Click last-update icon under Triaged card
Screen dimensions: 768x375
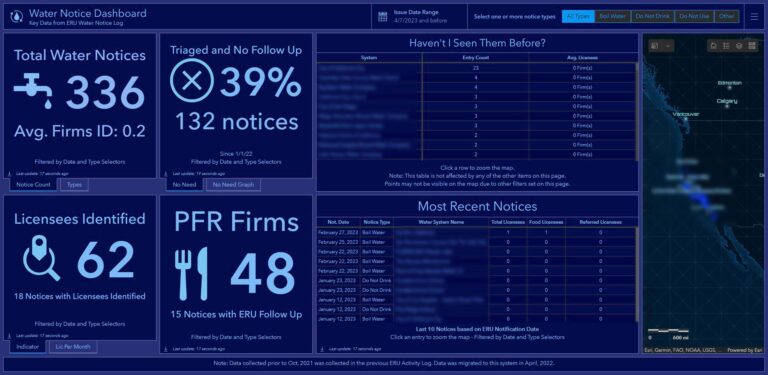(x=166, y=173)
